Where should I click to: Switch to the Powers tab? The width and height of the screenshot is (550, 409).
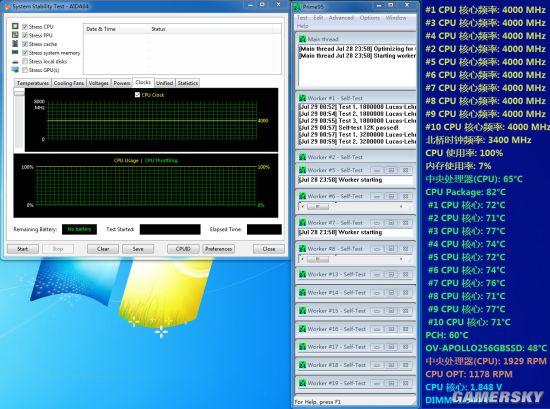point(122,83)
